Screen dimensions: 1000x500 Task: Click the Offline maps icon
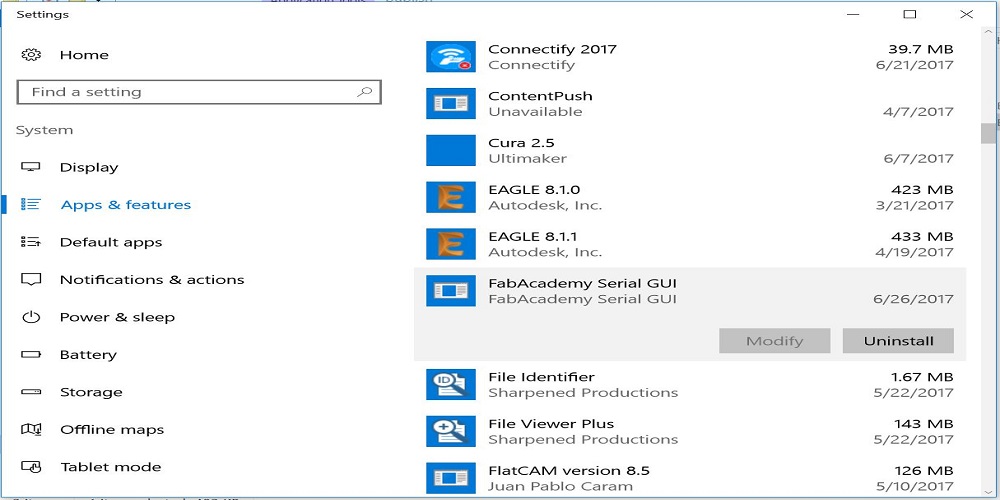coord(31,429)
